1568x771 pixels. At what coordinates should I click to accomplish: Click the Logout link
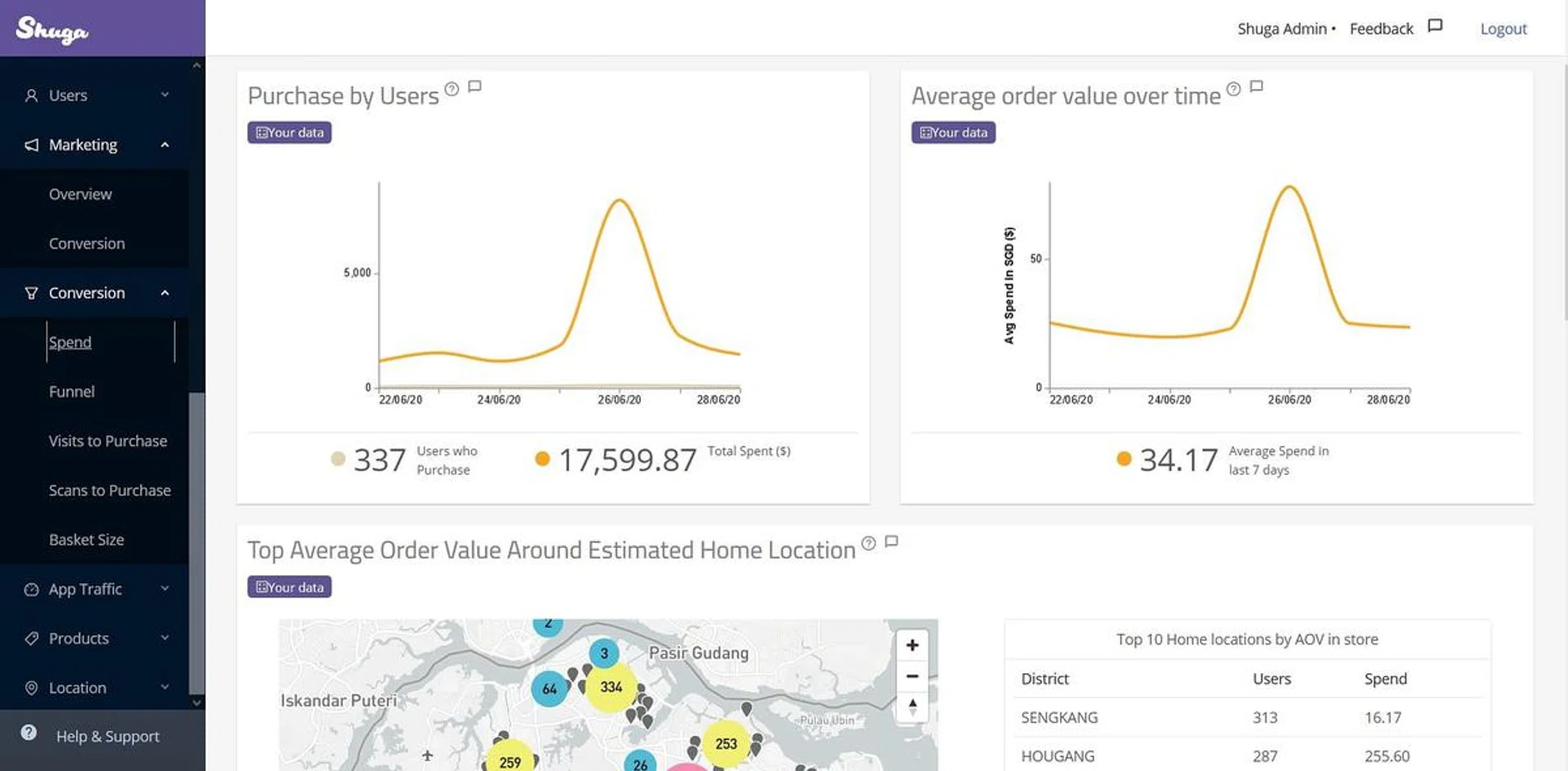pos(1503,28)
